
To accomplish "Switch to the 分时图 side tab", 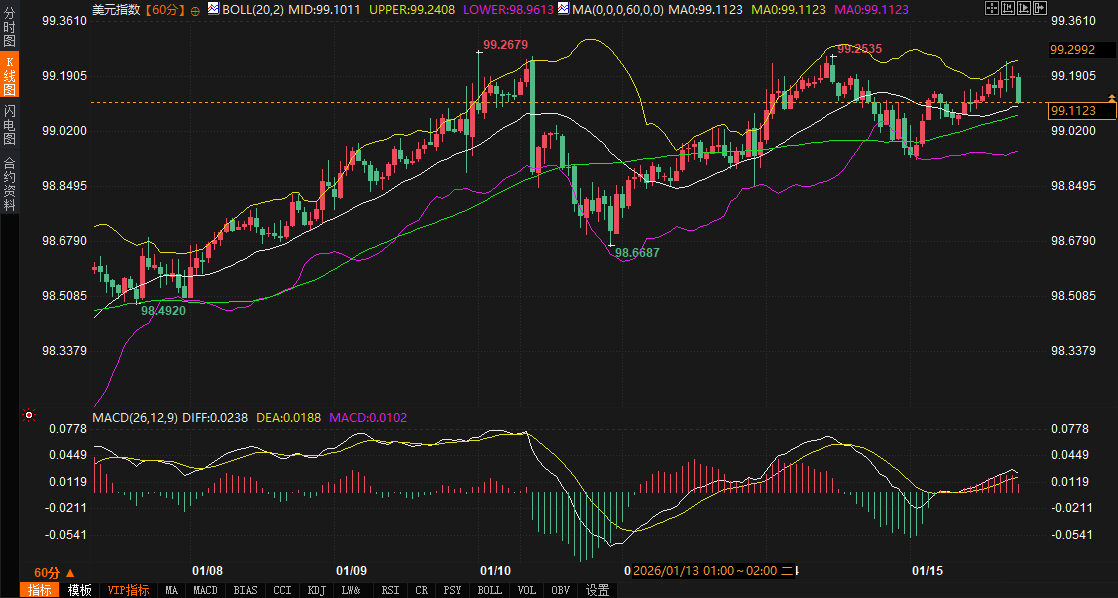I will (10, 28).
